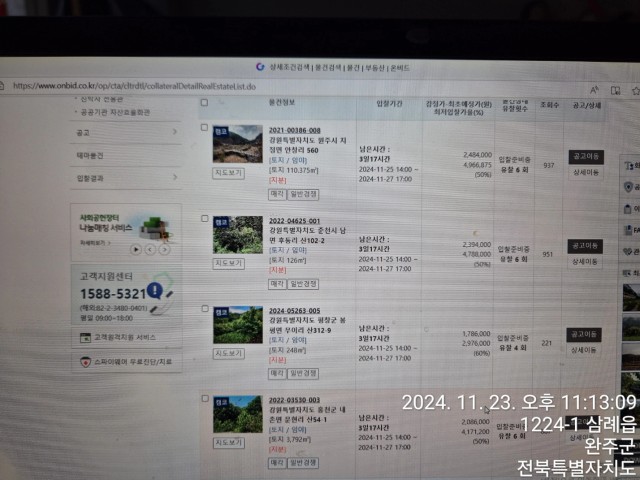Select checkbox for listing 2021-00386-008

[x=204, y=127]
